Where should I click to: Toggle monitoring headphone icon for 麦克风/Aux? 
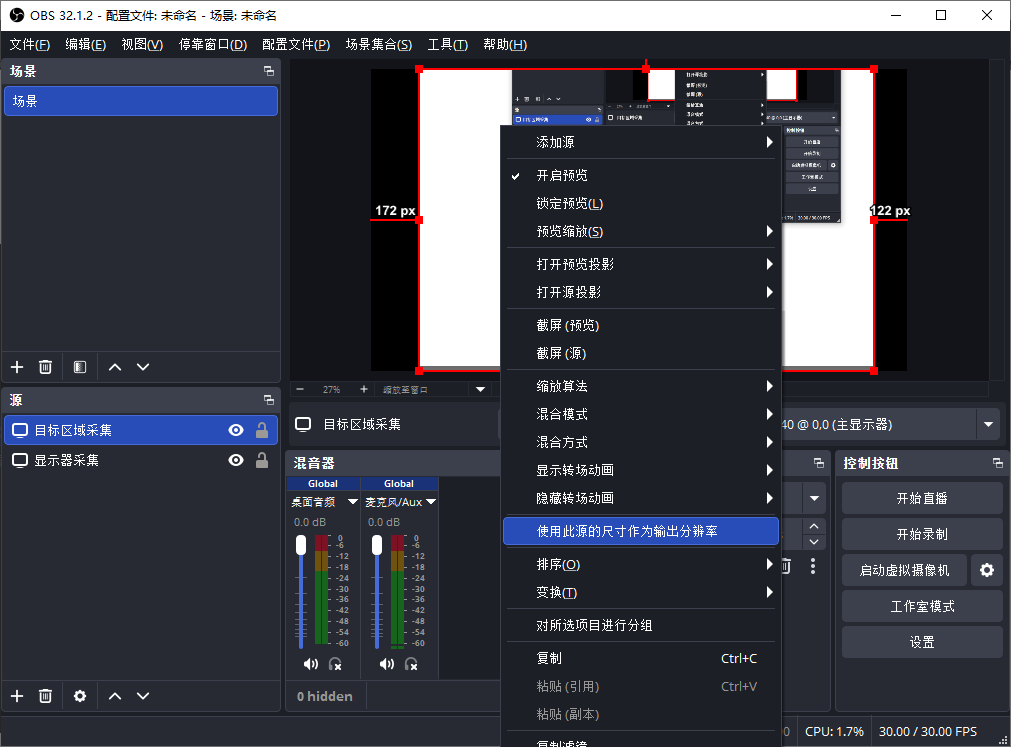pyautogui.click(x=411, y=664)
